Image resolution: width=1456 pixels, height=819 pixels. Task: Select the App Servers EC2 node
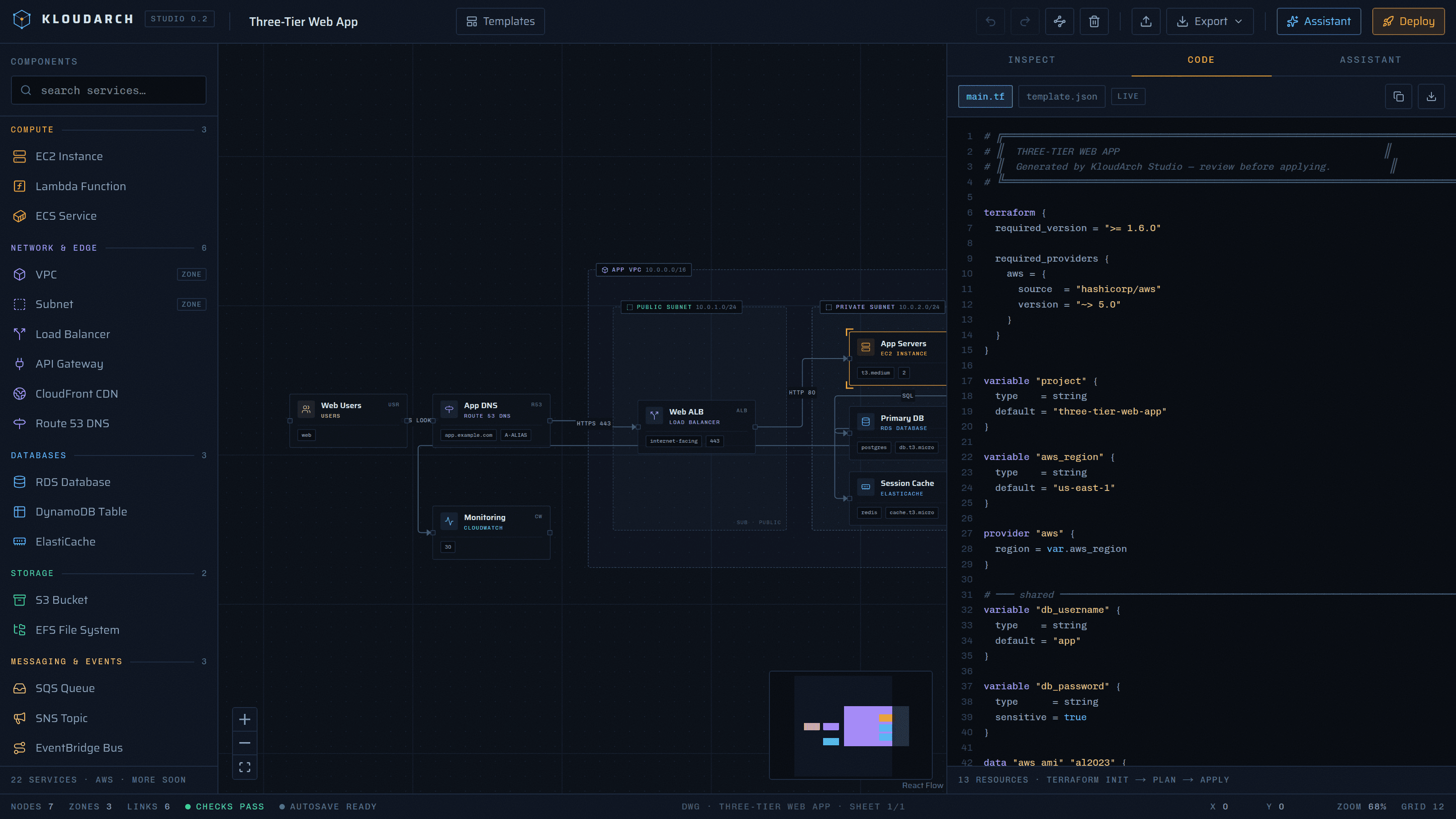(898, 359)
